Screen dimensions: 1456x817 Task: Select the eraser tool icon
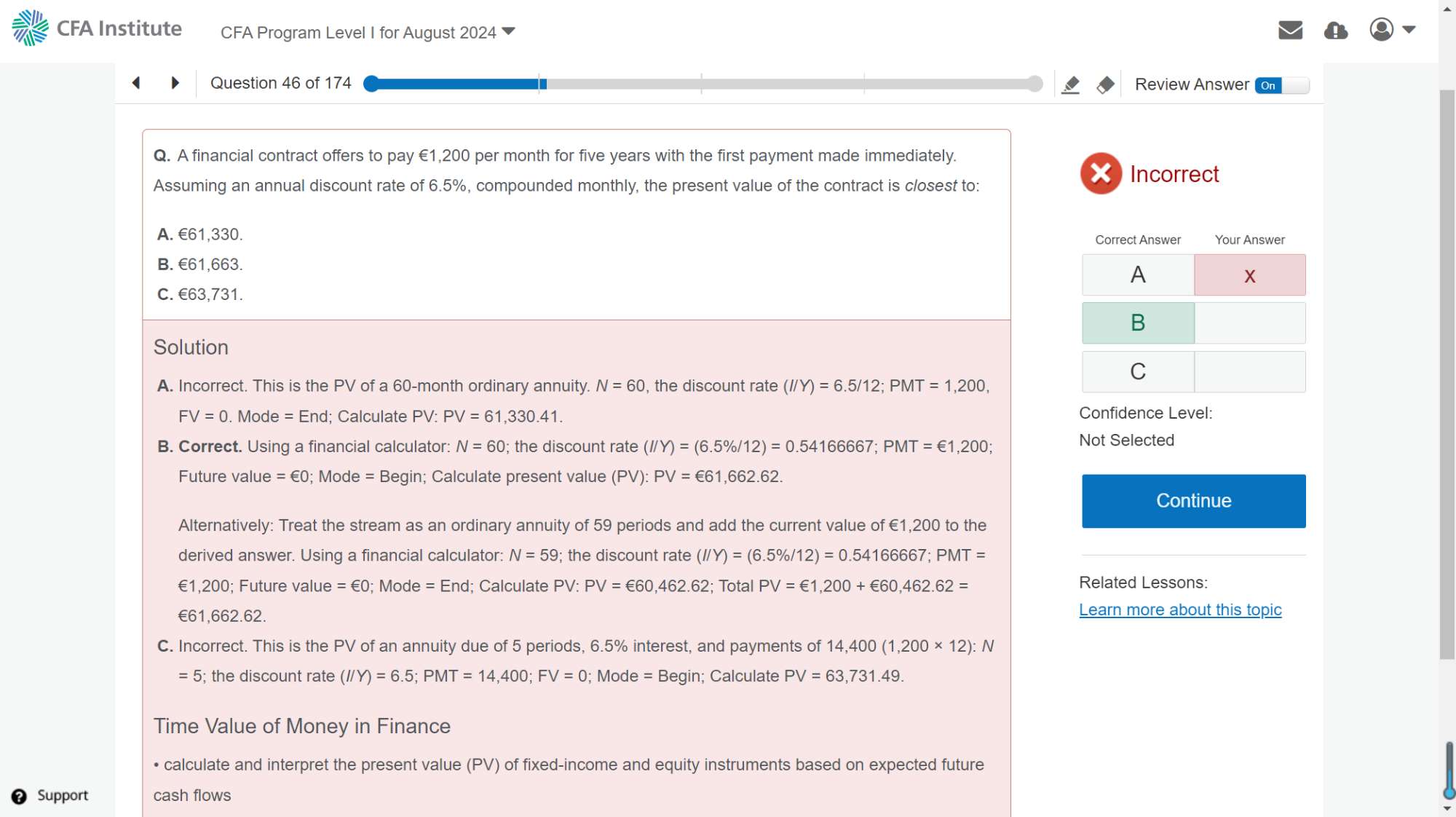click(1105, 85)
